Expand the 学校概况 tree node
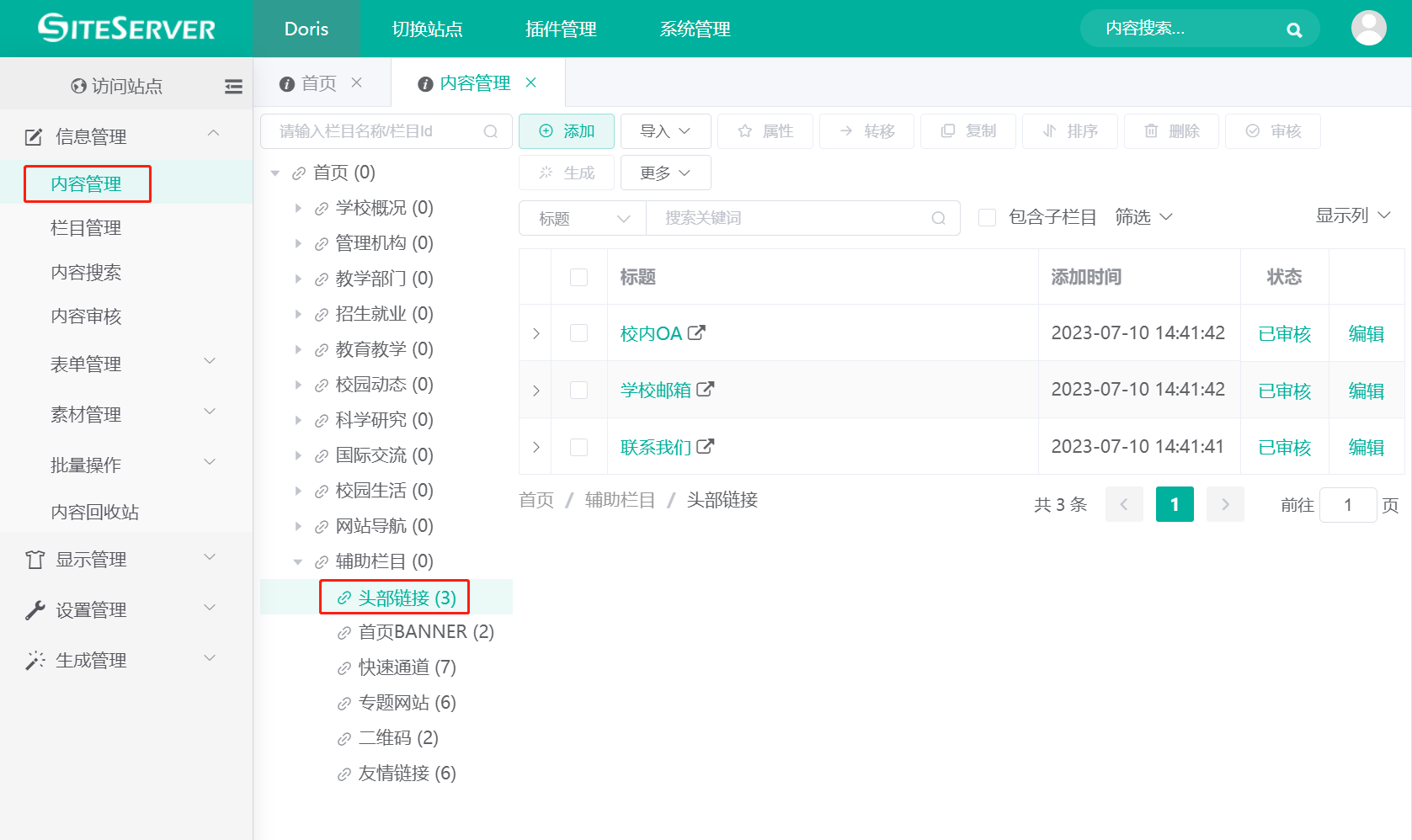Image resolution: width=1412 pixels, height=840 pixels. pos(299,207)
